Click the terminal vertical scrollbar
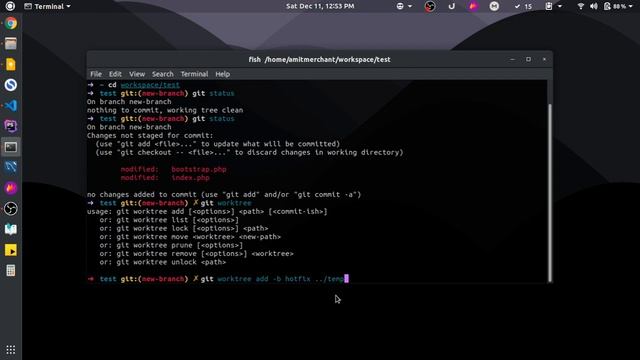The height and width of the screenshot is (360, 640). coord(550,192)
